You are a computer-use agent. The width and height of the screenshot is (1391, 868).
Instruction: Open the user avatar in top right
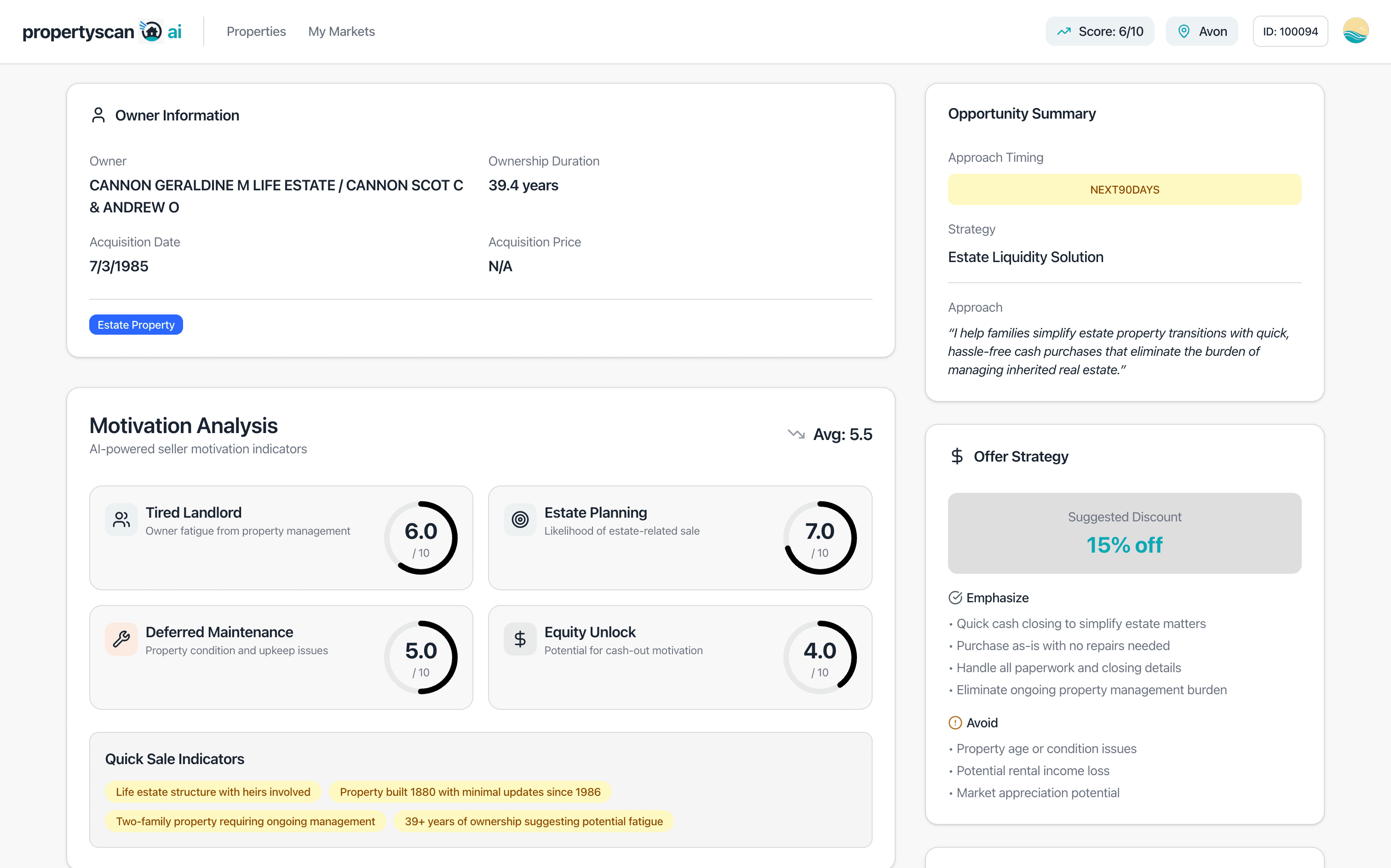point(1356,31)
